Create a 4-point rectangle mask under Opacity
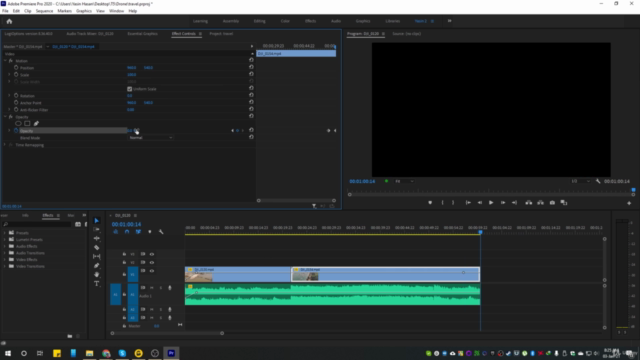Image resolution: width=640 pixels, height=360 pixels. pyautogui.click(x=27, y=123)
